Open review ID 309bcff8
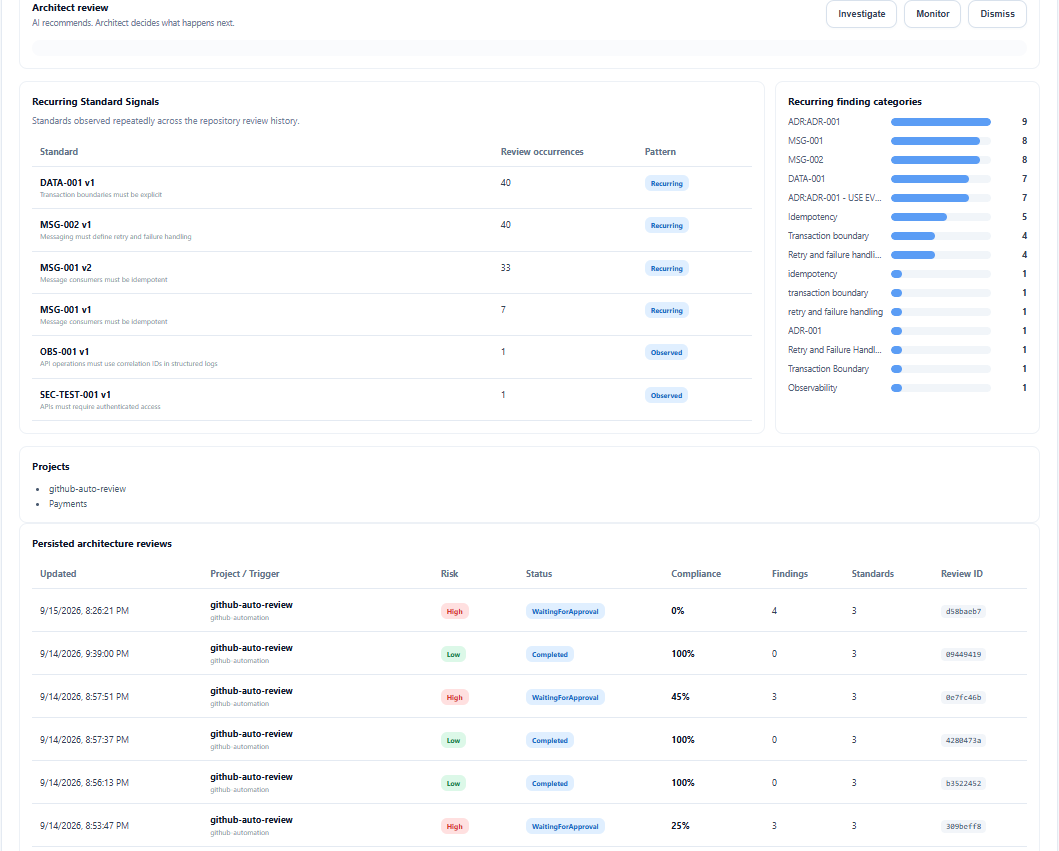This screenshot has height=851, width=1059. coord(963,827)
